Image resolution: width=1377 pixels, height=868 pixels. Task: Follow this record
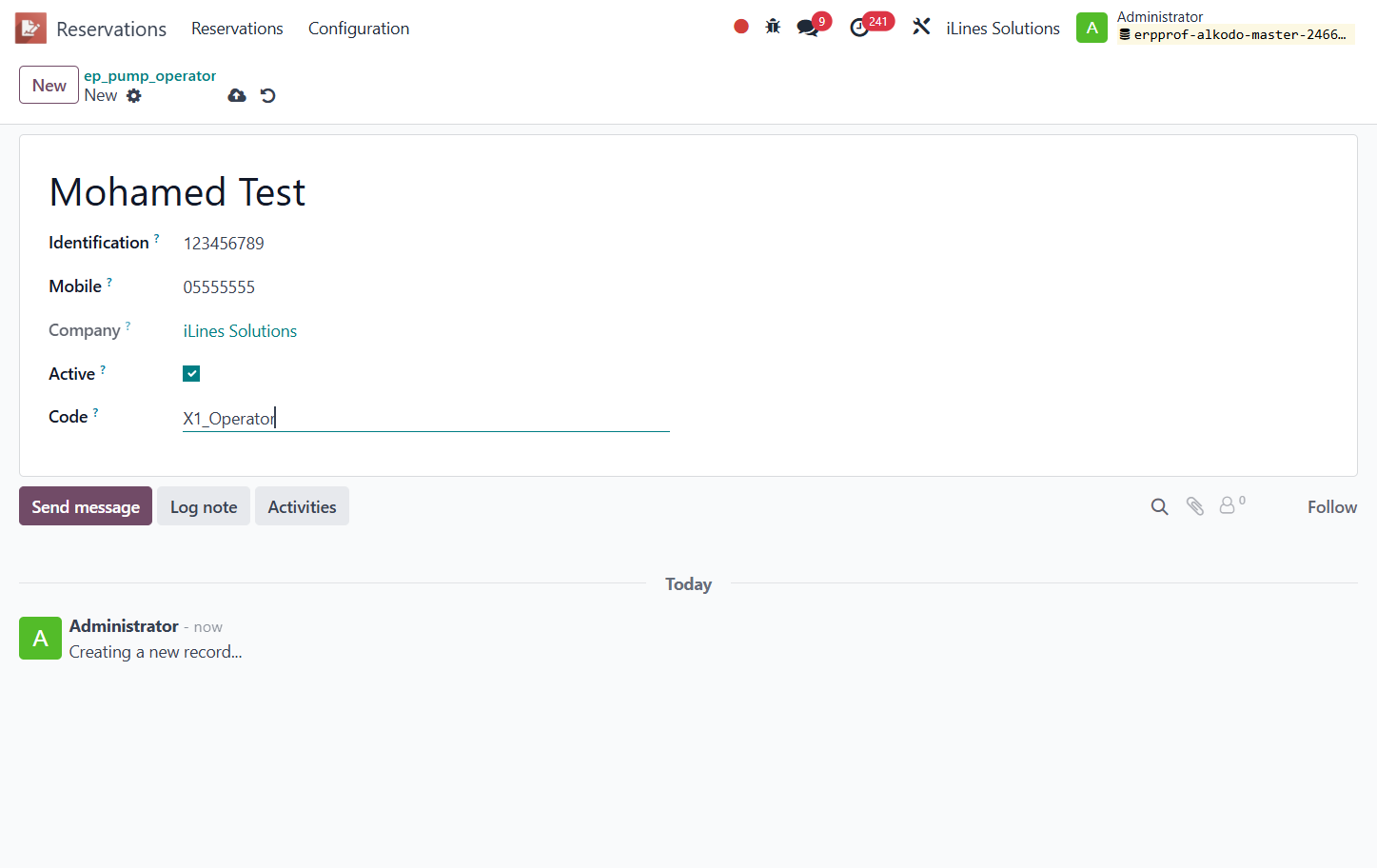coord(1332,507)
